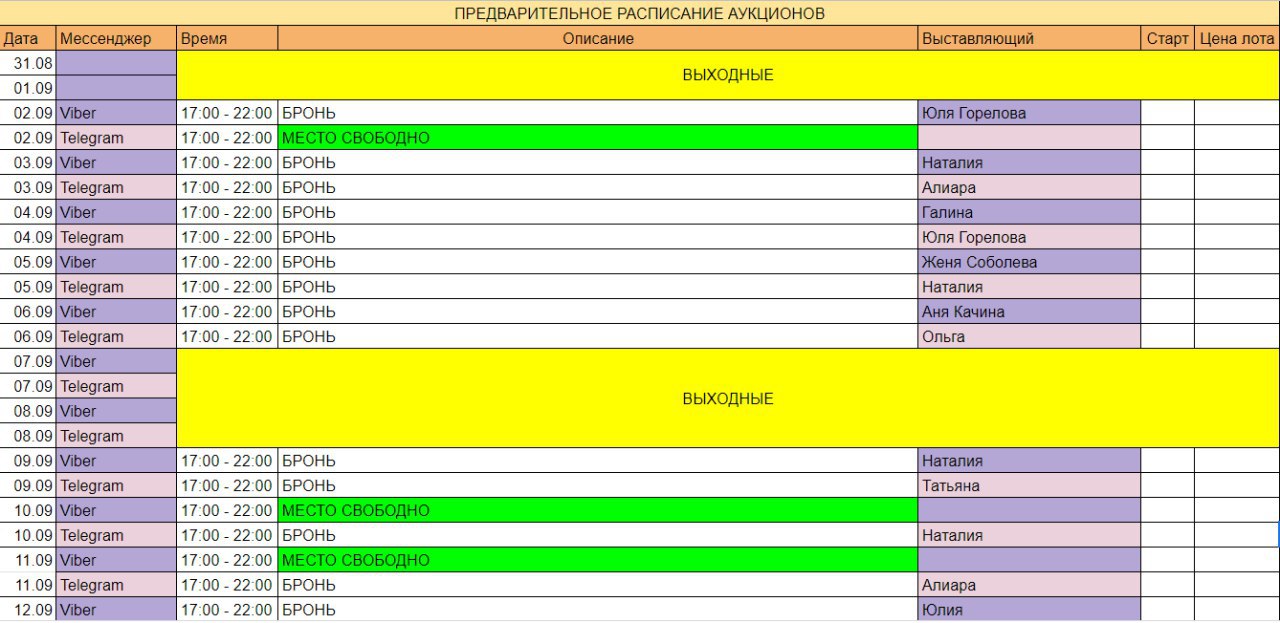Select the time 17:00 - 22:00 for 12.09 Viber
The image size is (1280, 623).
click(x=227, y=609)
